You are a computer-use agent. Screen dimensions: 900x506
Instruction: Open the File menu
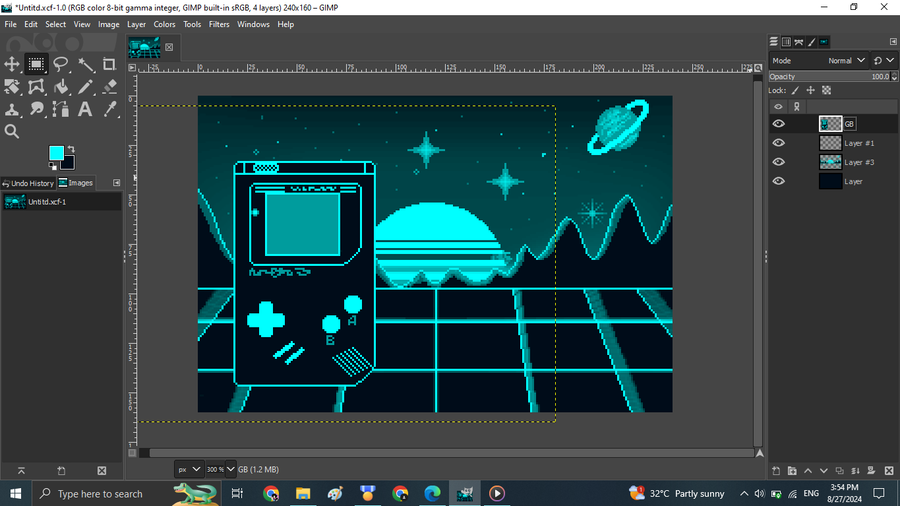pos(10,24)
